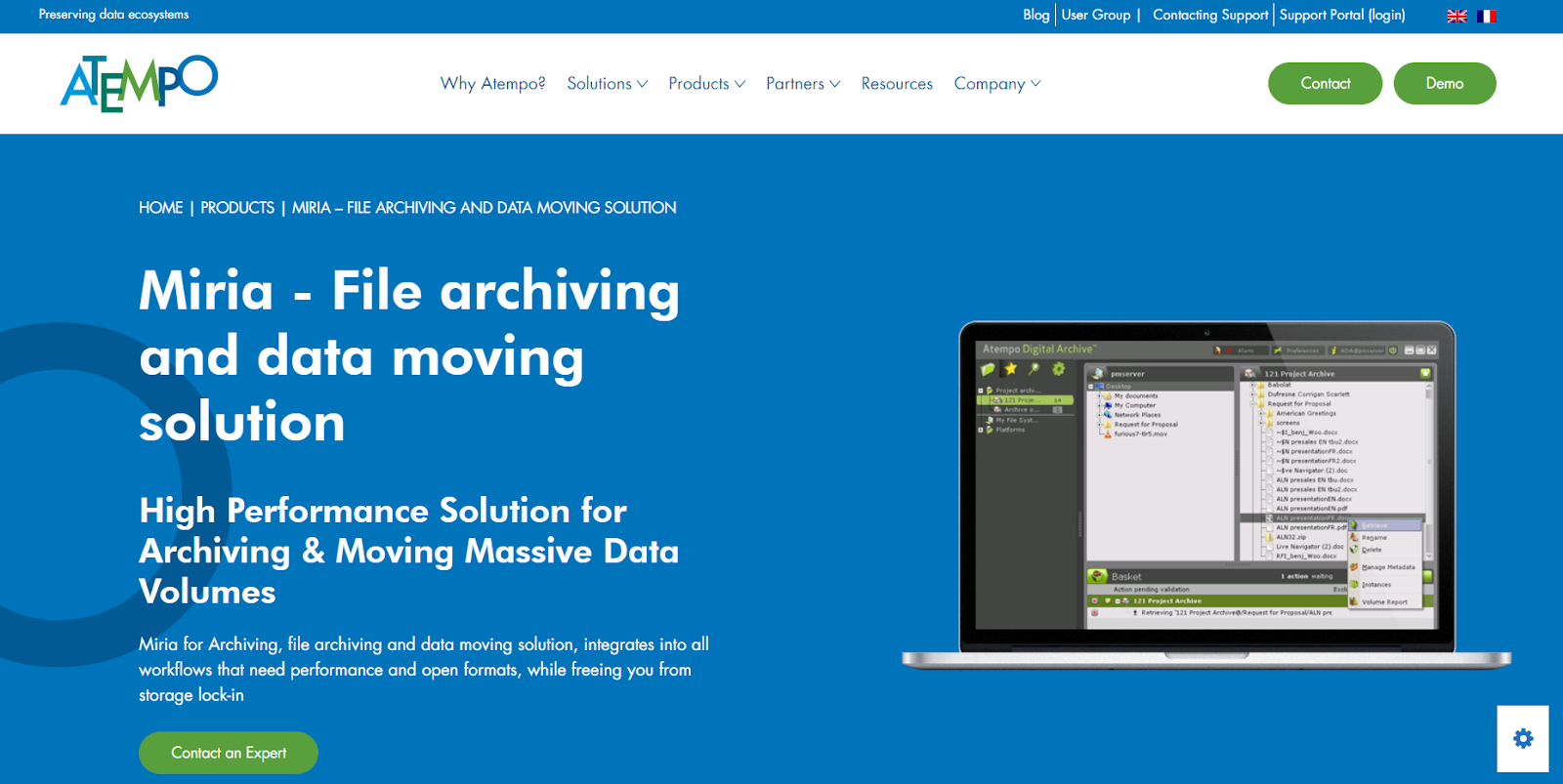Click the Preserving data ecosystems tagline
Screen dimensions: 1563x784
(x=113, y=15)
